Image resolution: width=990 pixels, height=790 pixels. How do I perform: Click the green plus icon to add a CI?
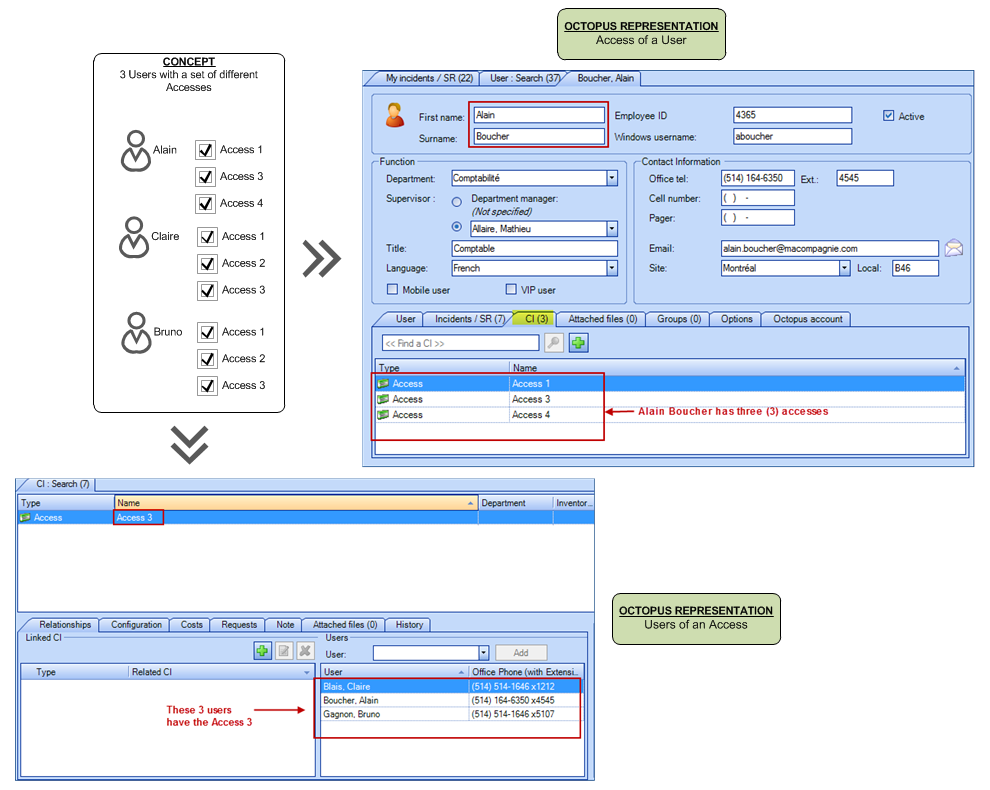pyautogui.click(x=578, y=343)
